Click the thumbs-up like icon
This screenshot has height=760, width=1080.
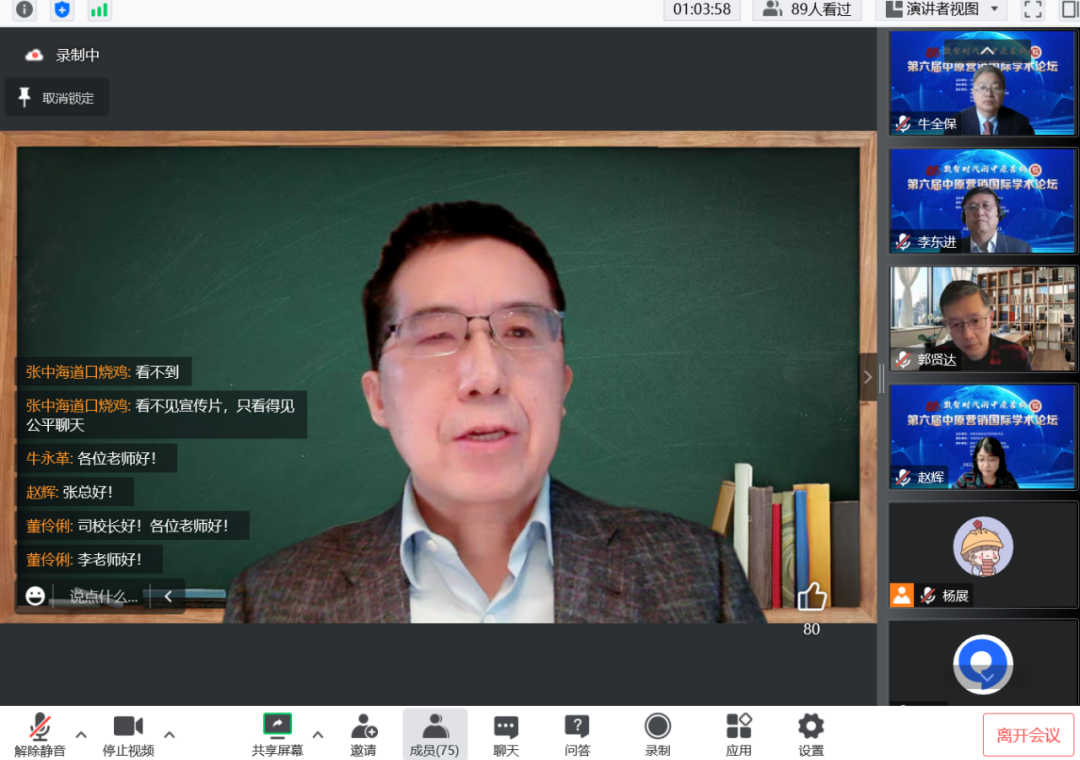(811, 597)
